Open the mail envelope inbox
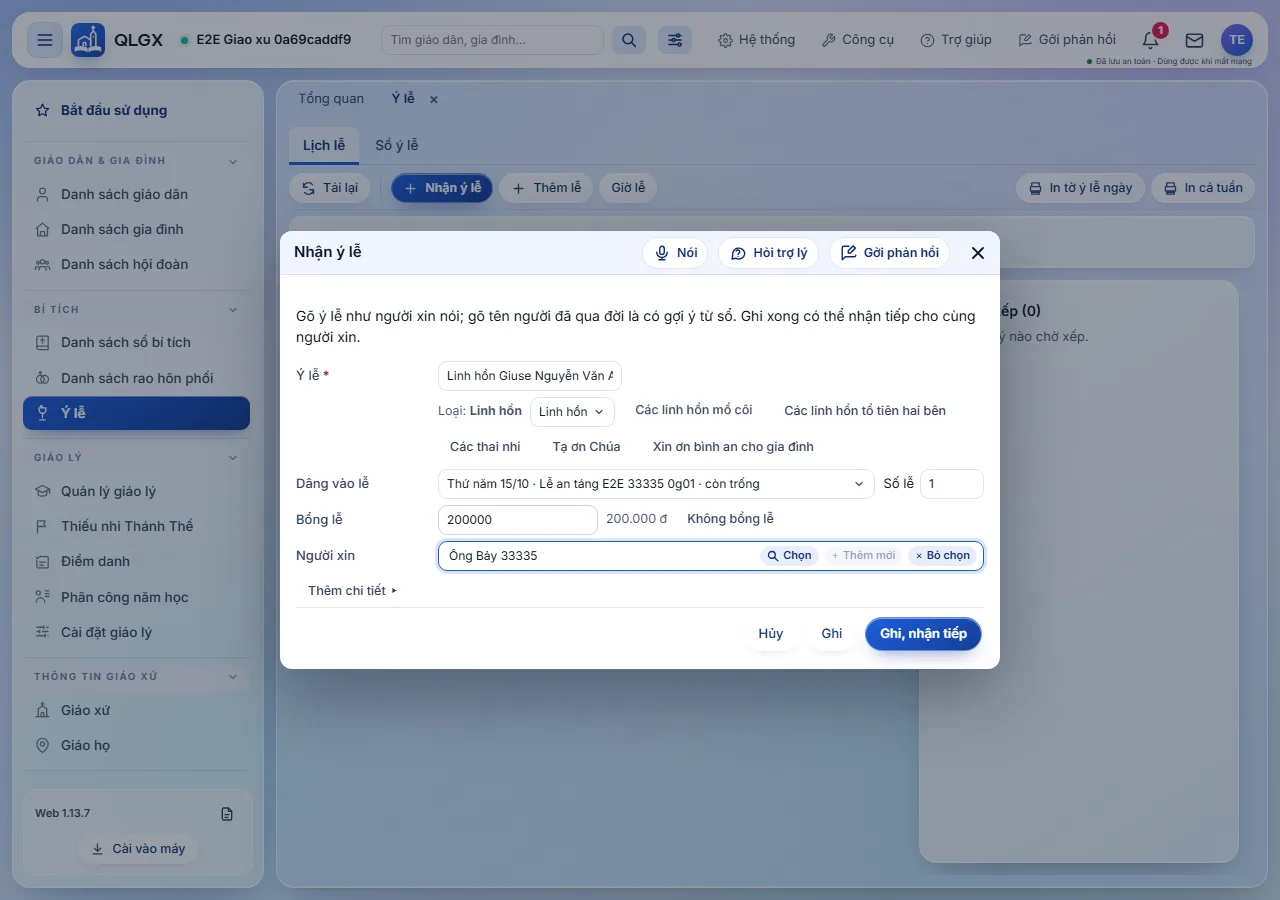1280x900 pixels. tap(1194, 40)
